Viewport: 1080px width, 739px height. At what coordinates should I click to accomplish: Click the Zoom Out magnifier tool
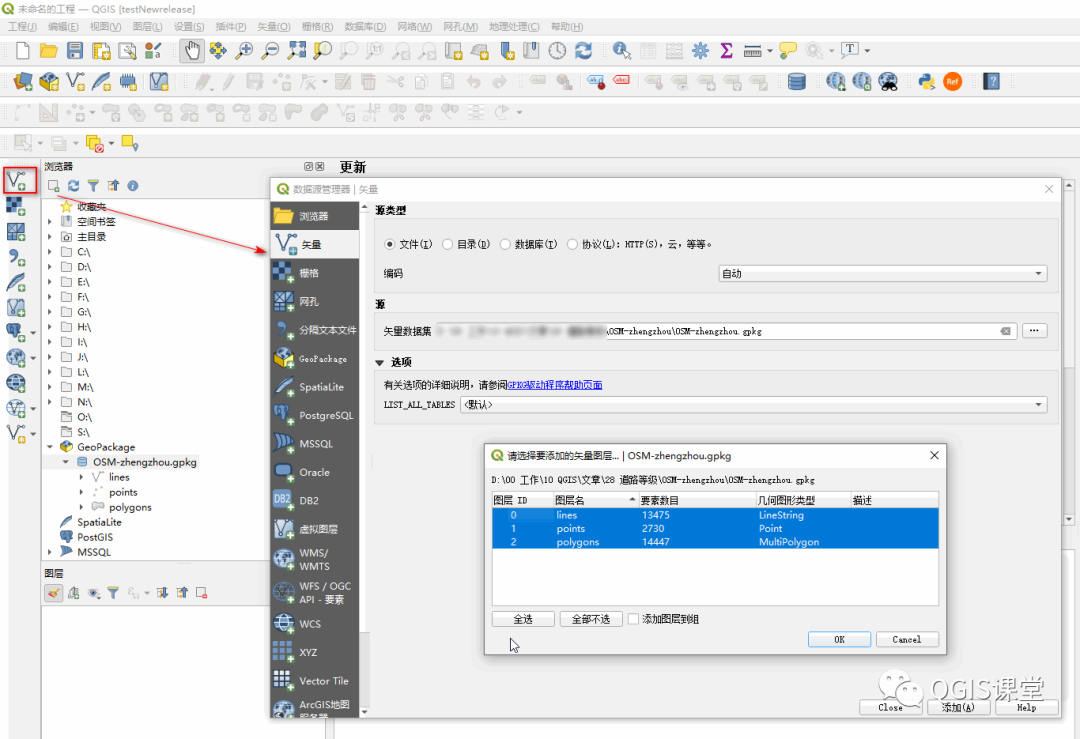(x=270, y=50)
